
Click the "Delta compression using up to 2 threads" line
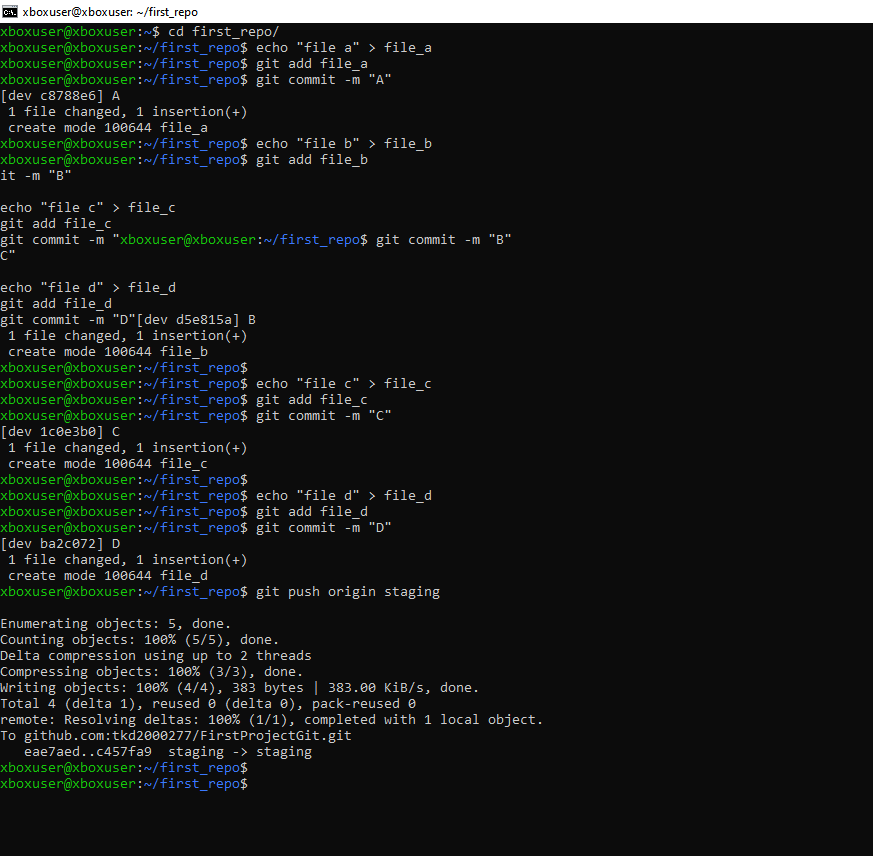click(156, 656)
